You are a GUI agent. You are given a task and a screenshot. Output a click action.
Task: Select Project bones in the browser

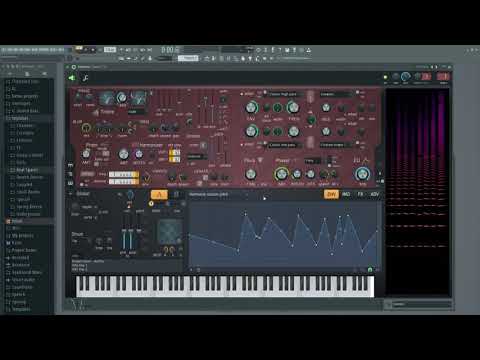click(x=24, y=250)
